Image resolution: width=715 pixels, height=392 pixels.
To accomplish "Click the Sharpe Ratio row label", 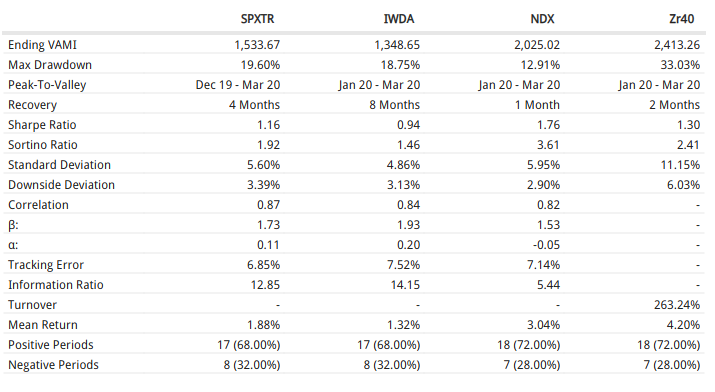I will pyautogui.click(x=42, y=125).
